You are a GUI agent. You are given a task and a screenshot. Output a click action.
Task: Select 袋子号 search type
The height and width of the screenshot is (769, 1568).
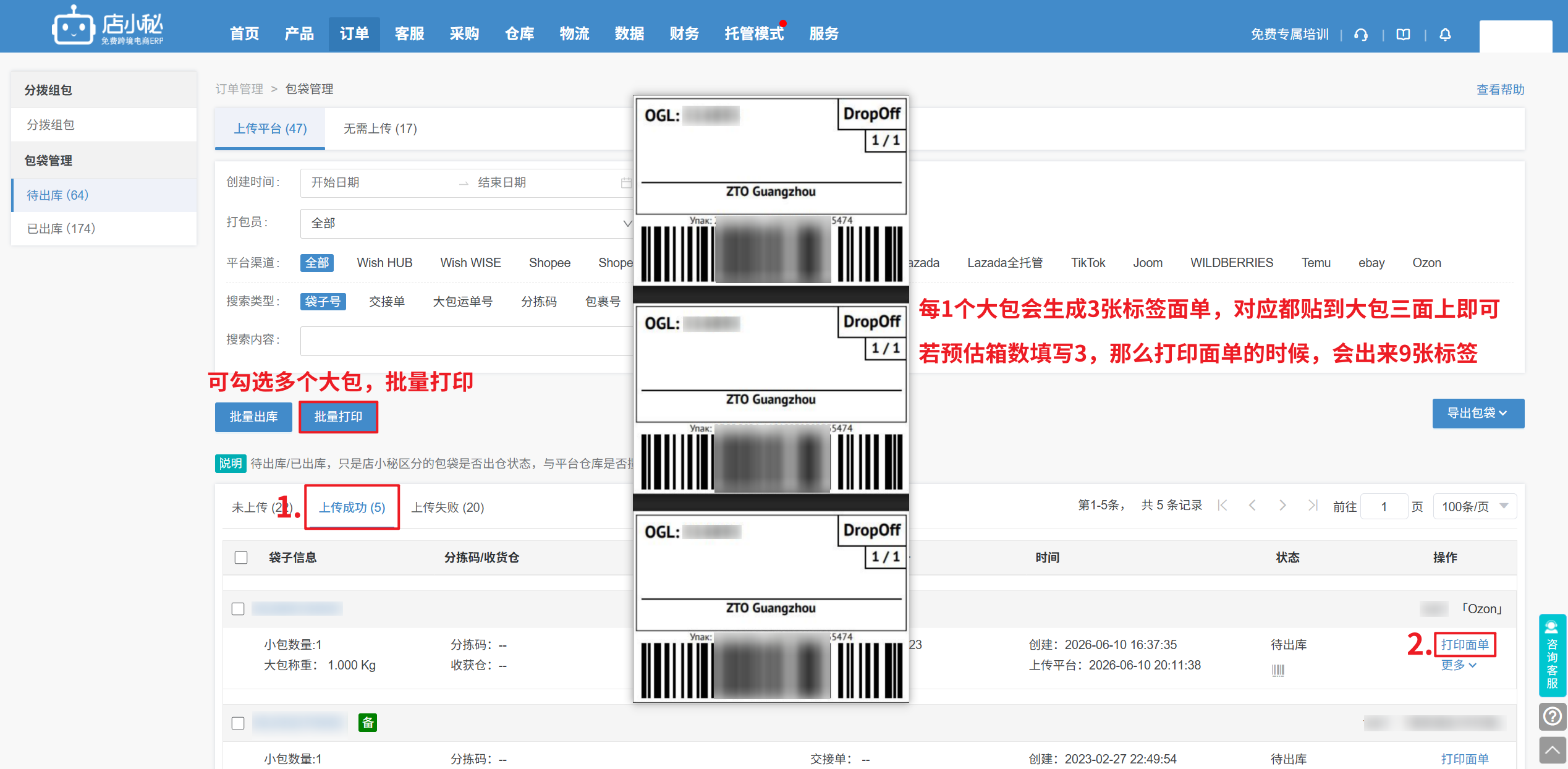click(323, 301)
